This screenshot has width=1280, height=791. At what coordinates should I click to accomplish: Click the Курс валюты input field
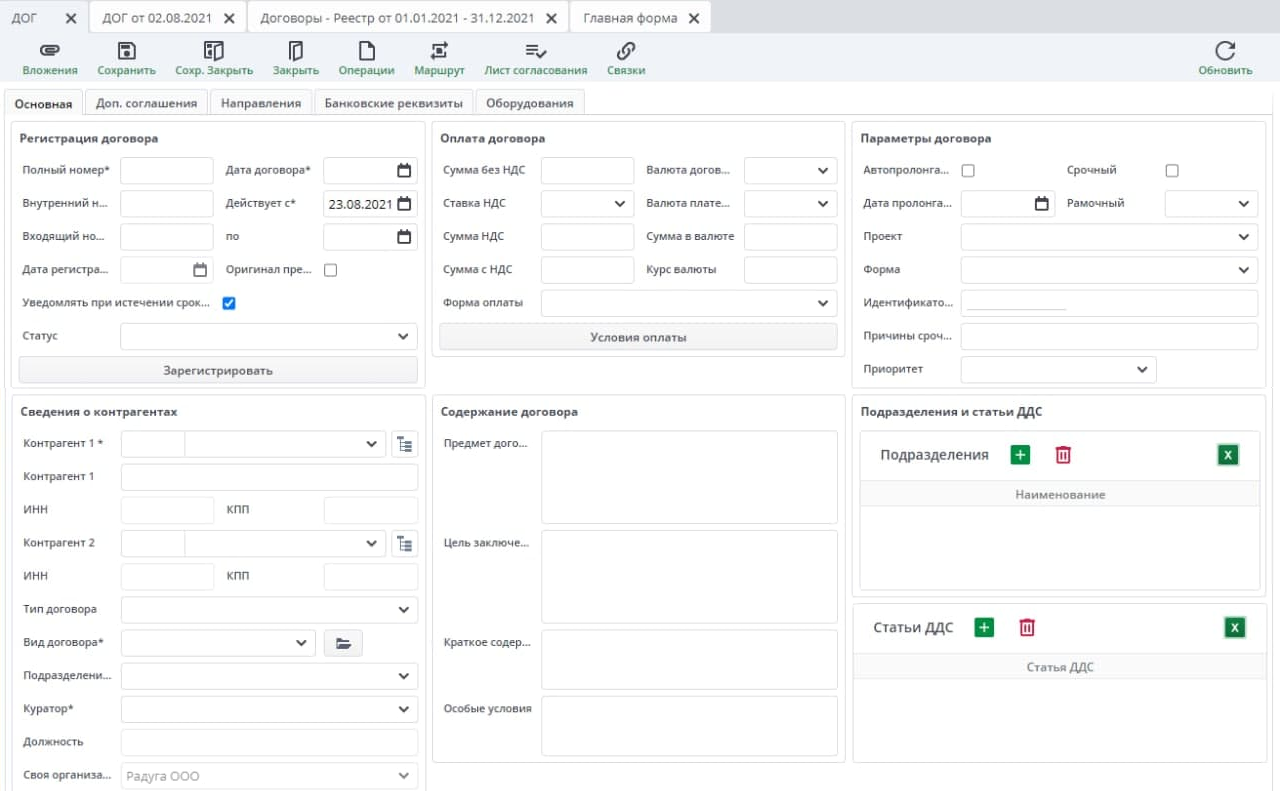(x=790, y=270)
